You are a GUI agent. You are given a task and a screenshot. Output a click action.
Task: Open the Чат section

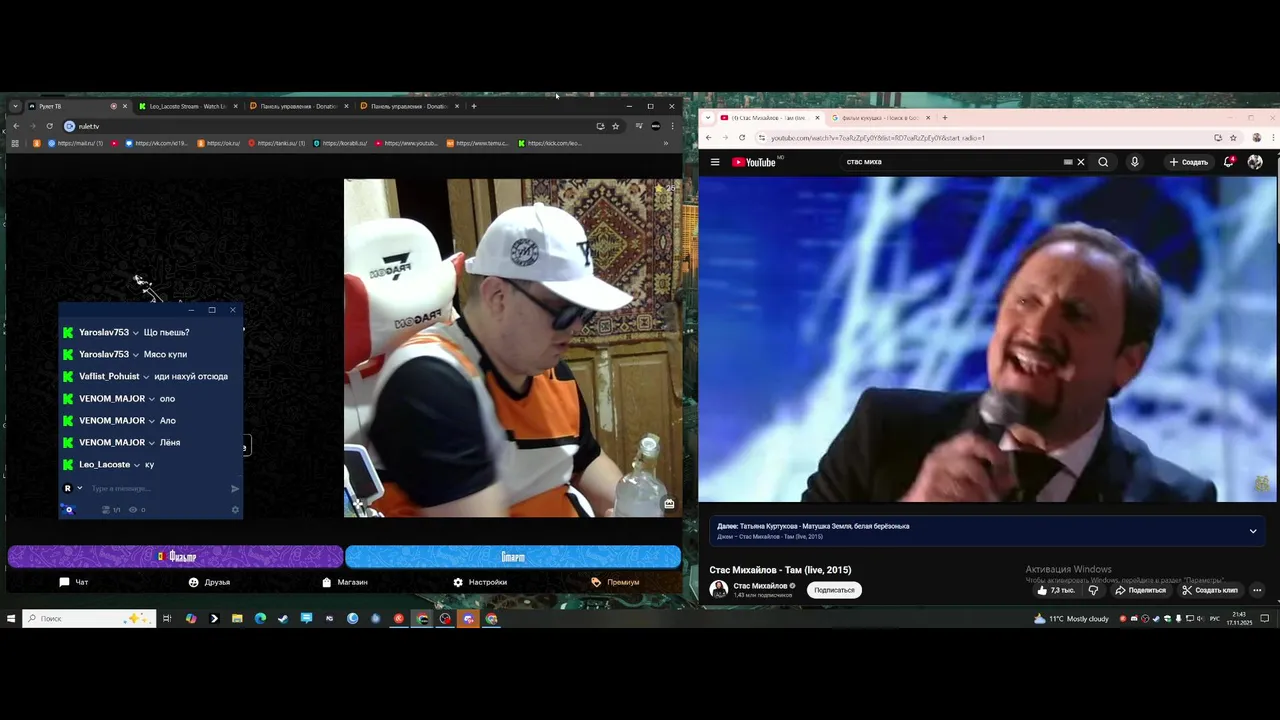(x=74, y=582)
